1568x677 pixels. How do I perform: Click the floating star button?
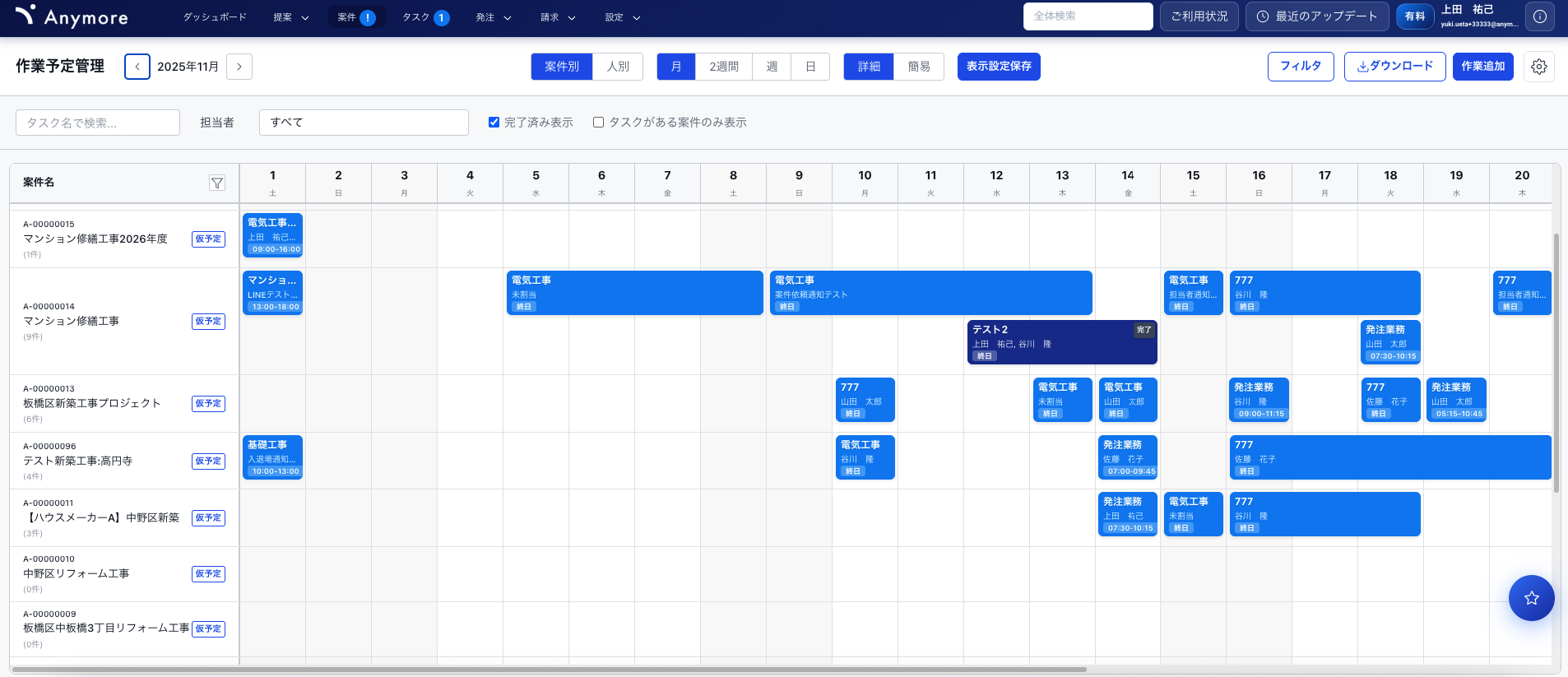[x=1531, y=598]
